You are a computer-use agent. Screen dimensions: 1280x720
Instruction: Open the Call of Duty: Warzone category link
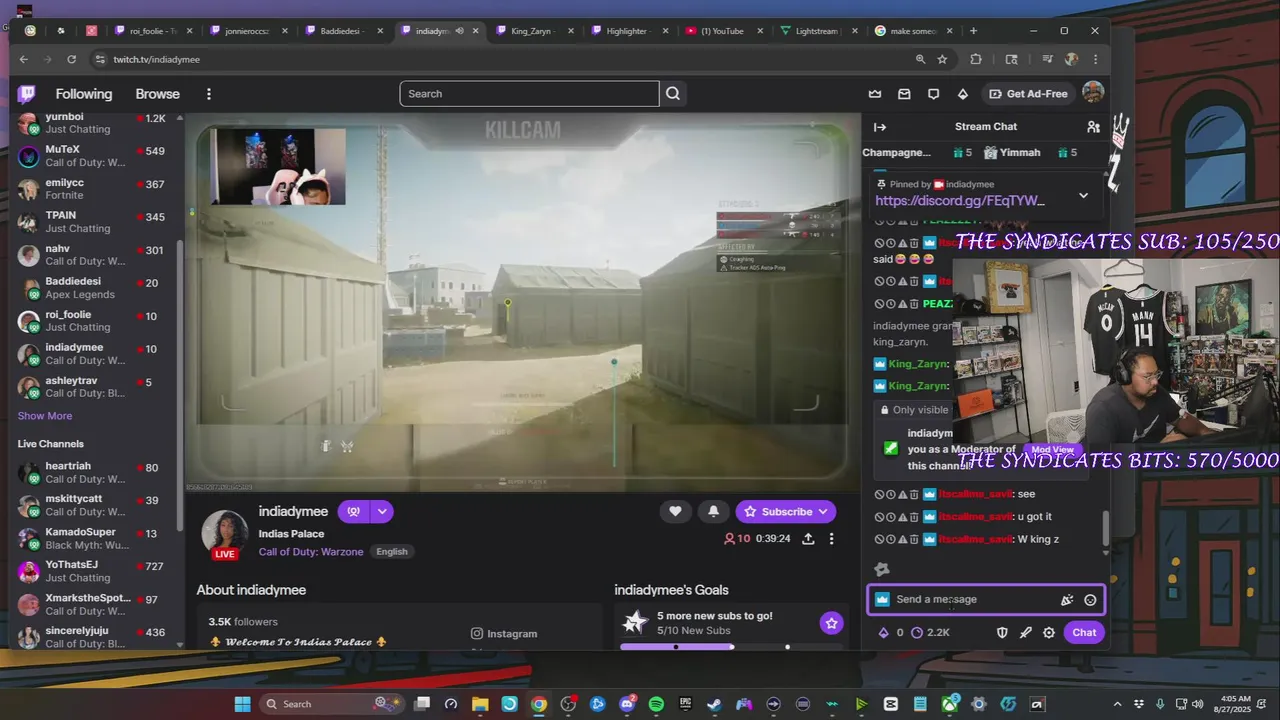coord(311,552)
